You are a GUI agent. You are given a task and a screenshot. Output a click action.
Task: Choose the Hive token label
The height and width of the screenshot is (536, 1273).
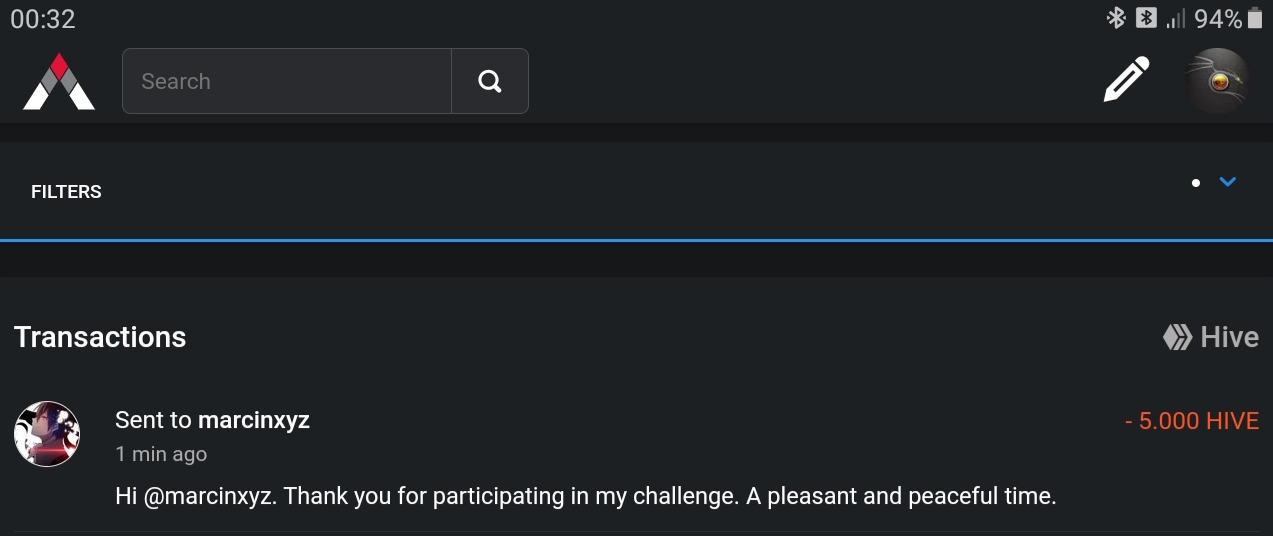point(1229,337)
